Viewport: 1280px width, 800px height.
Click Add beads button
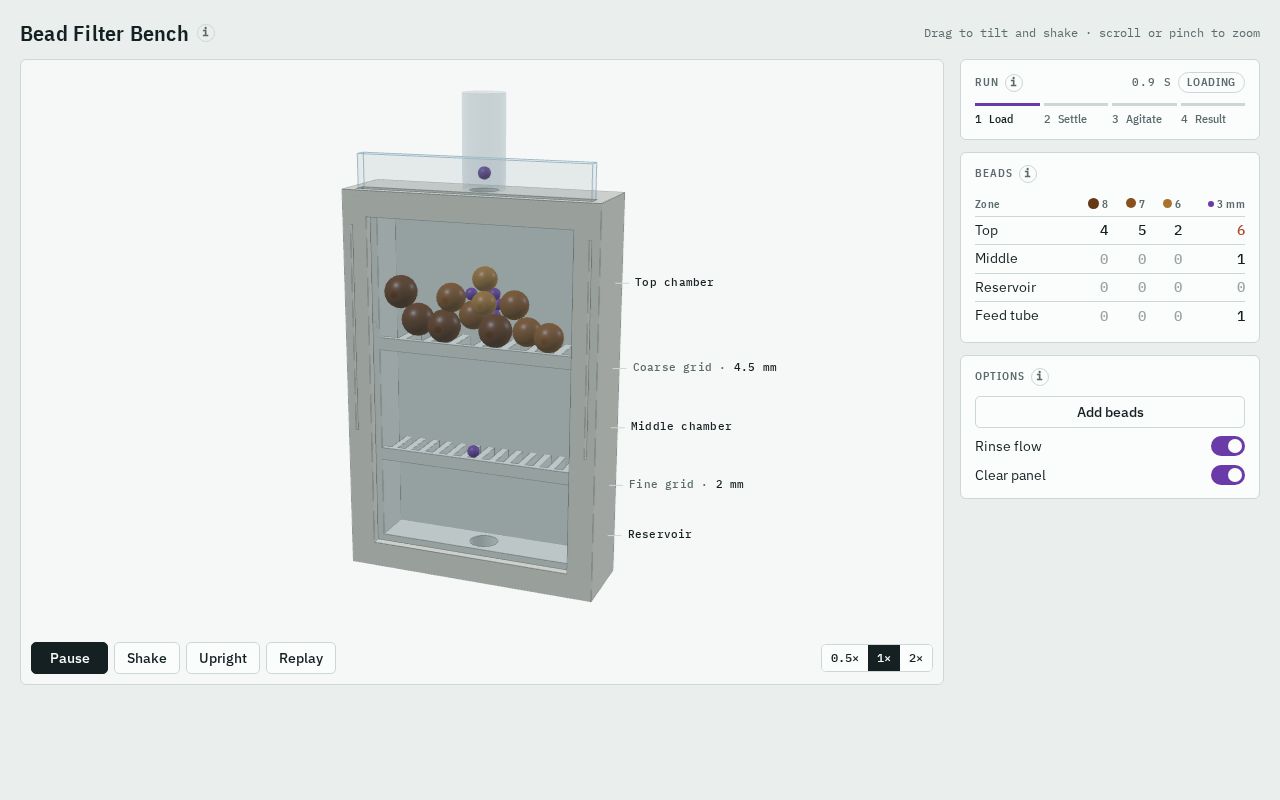coord(1110,412)
